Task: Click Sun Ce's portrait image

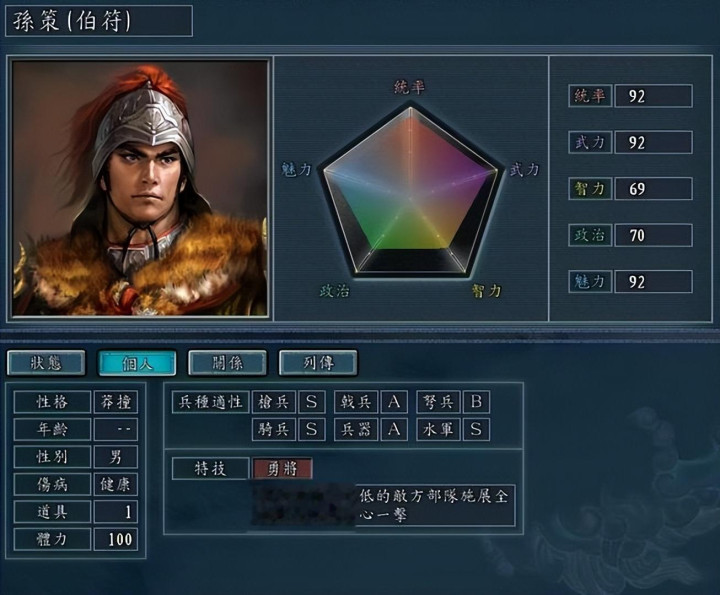Action: (140, 188)
